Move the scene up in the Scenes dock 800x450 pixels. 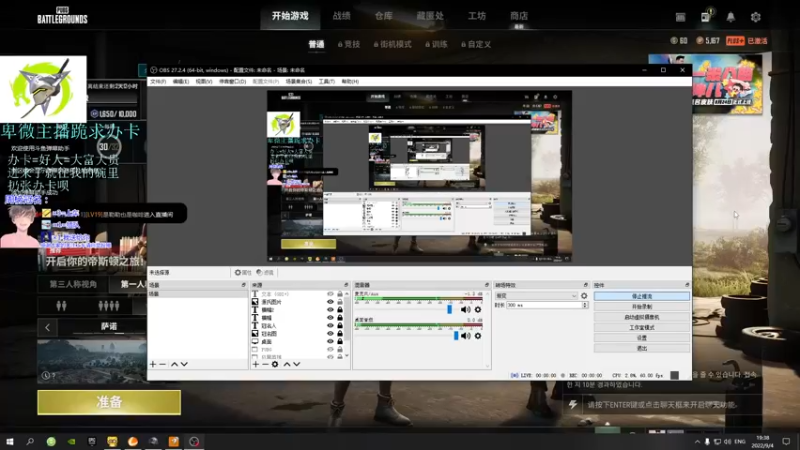point(174,364)
